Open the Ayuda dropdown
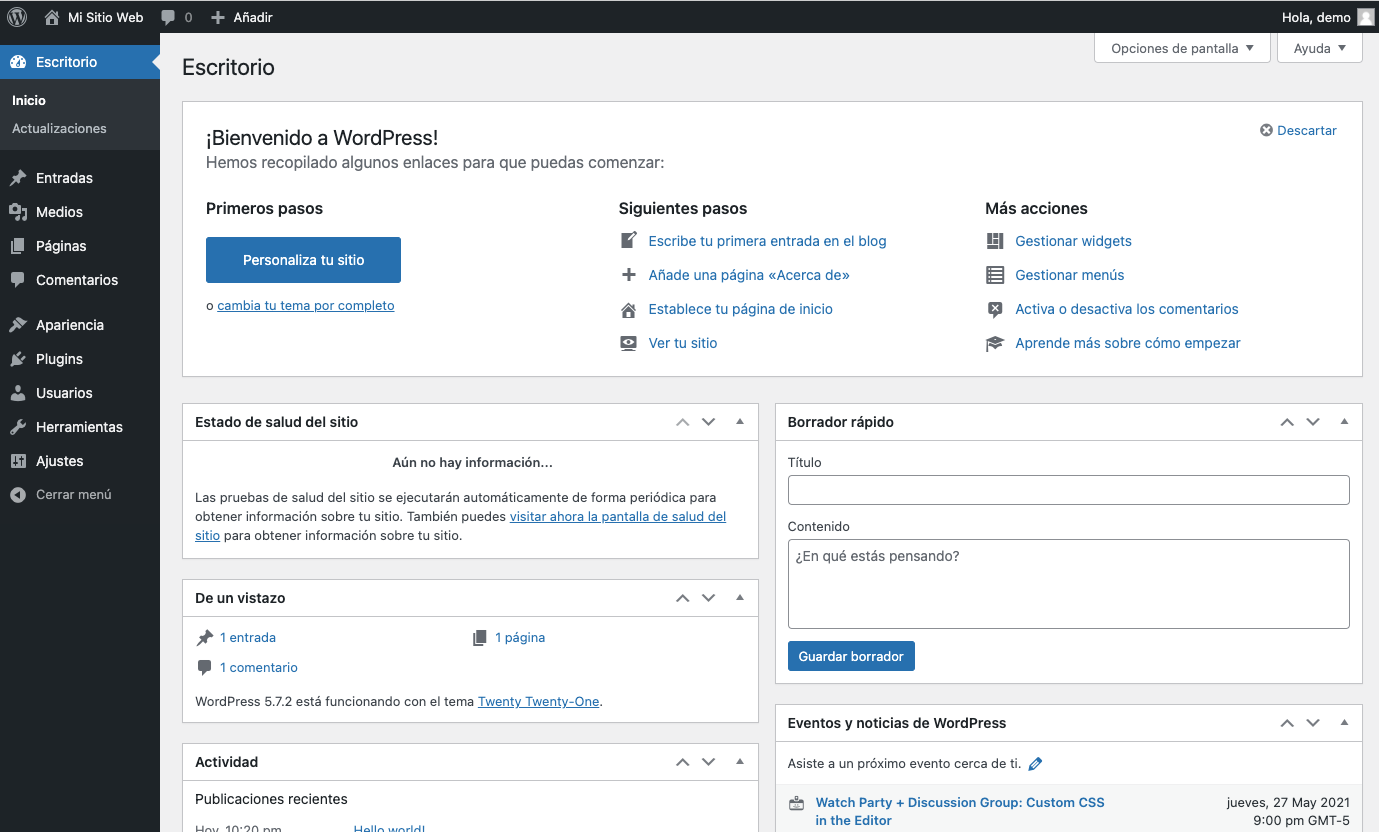Screen dimensions: 1379x832 (1319, 47)
